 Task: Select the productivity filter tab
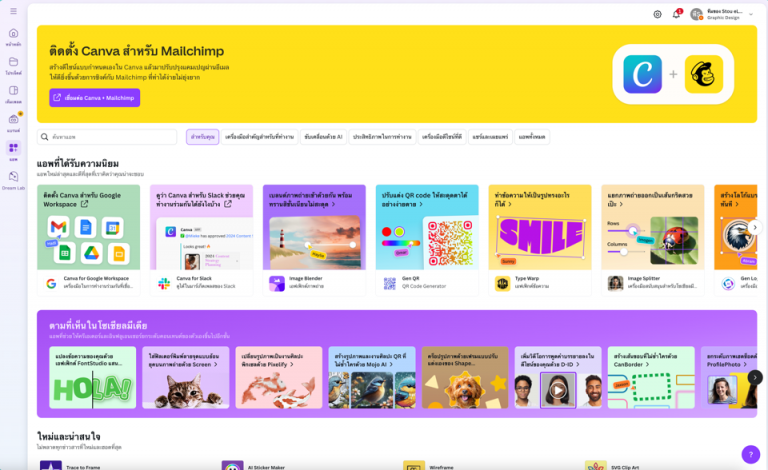(x=382, y=137)
